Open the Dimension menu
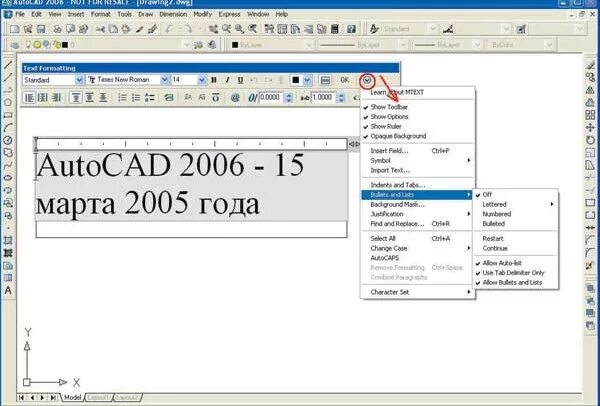This screenshot has width=600, height=406. [173, 14]
